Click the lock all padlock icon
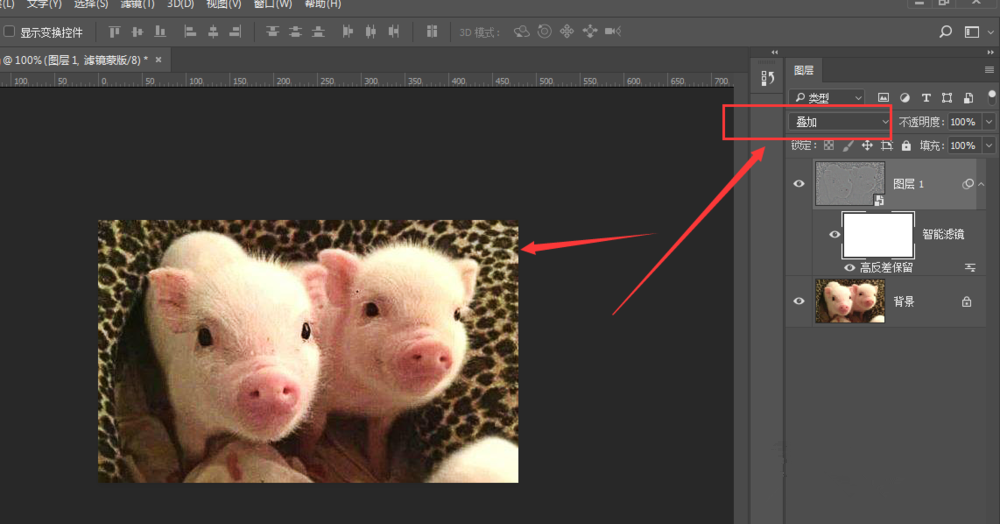The image size is (1000, 524). click(906, 146)
